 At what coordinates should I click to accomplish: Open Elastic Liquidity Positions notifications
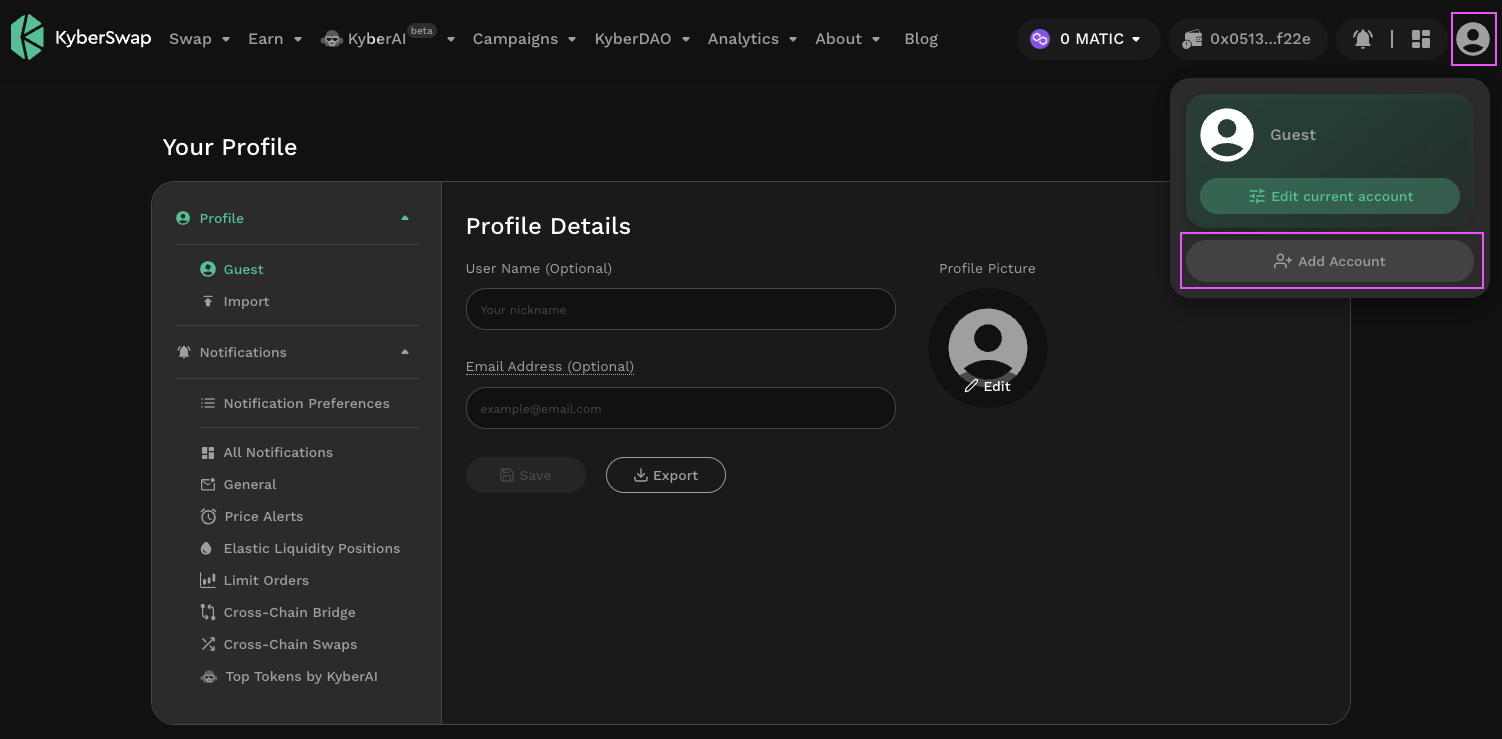point(311,548)
